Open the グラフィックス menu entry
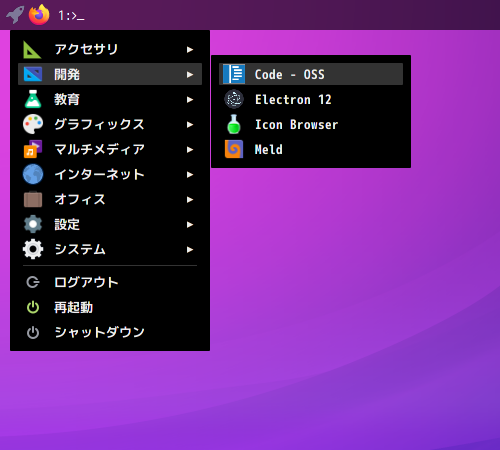Image resolution: width=500 pixels, height=450 pixels. 110,124
